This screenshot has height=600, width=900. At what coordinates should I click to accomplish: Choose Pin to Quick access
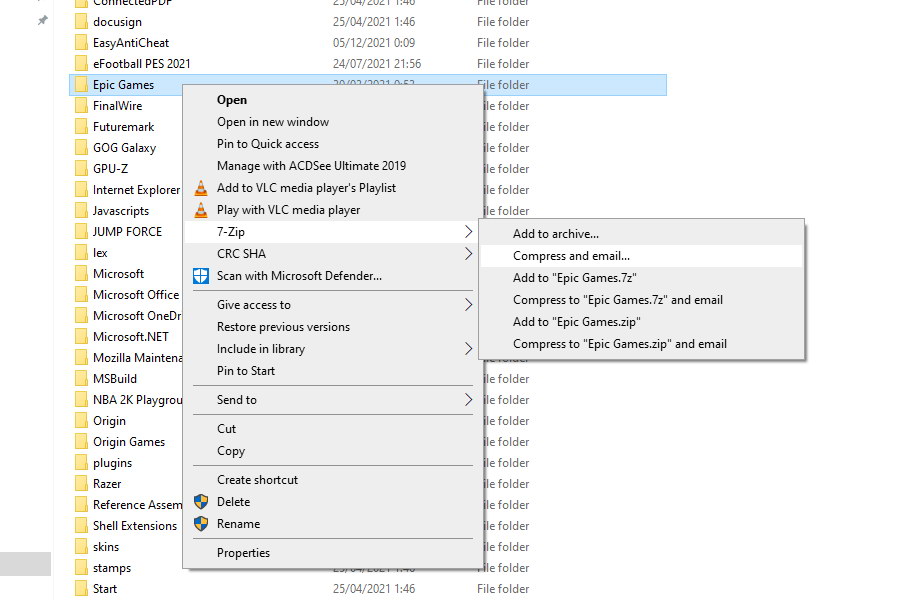tap(267, 144)
